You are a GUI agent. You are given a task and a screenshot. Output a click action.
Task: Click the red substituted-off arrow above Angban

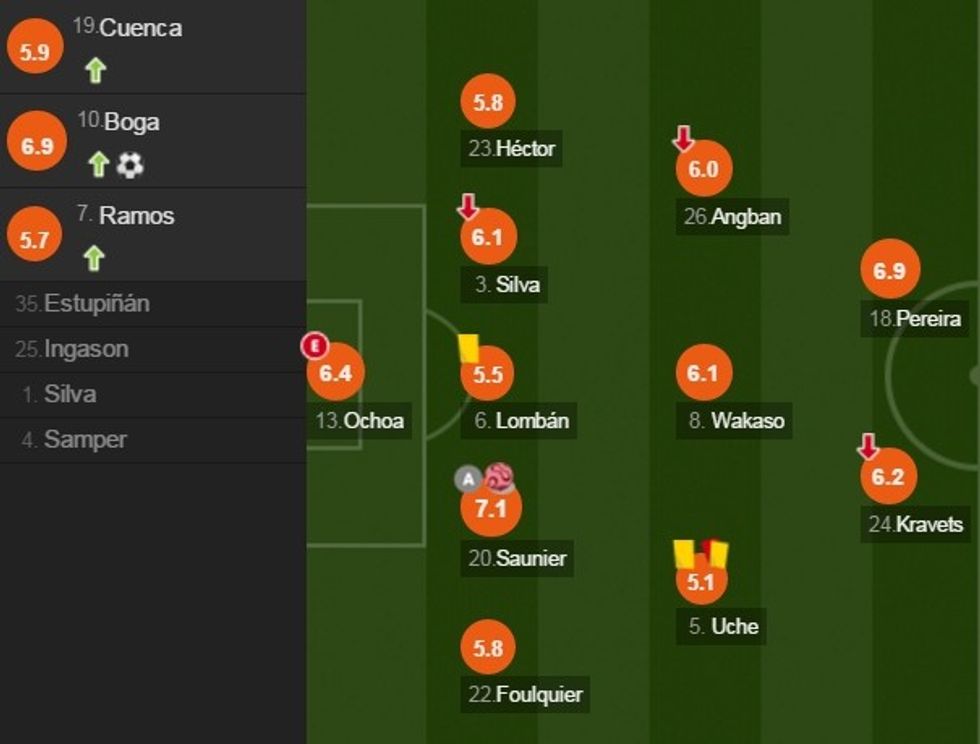tap(683, 138)
